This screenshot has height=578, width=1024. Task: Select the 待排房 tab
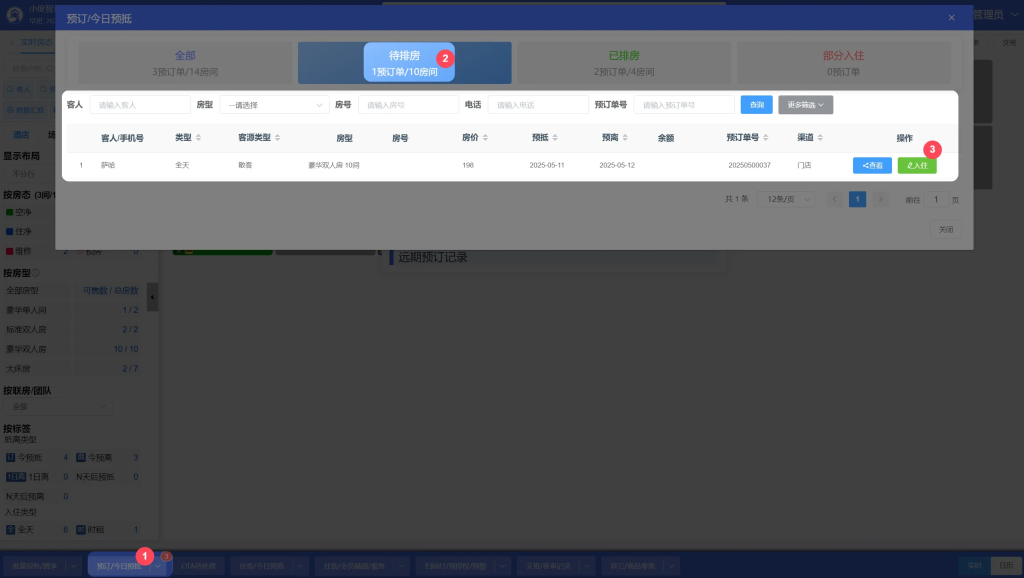pyautogui.click(x=405, y=63)
